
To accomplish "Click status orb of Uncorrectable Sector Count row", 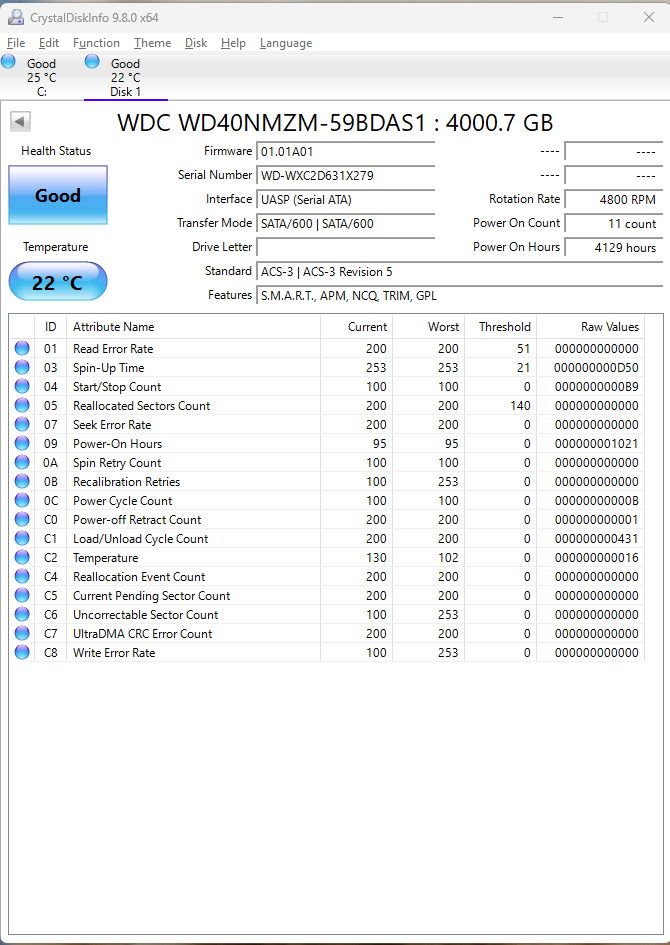I will point(22,614).
